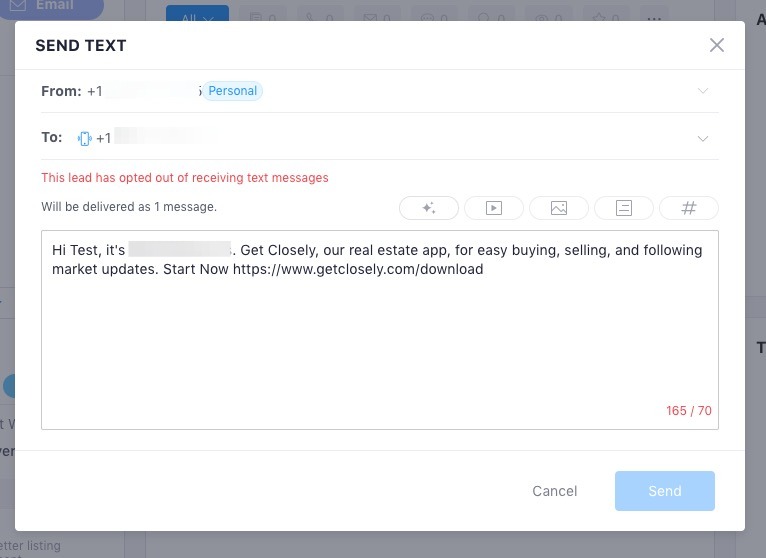The image size is (766, 558).
Task: Click the Personal label badge
Action: pos(233,91)
